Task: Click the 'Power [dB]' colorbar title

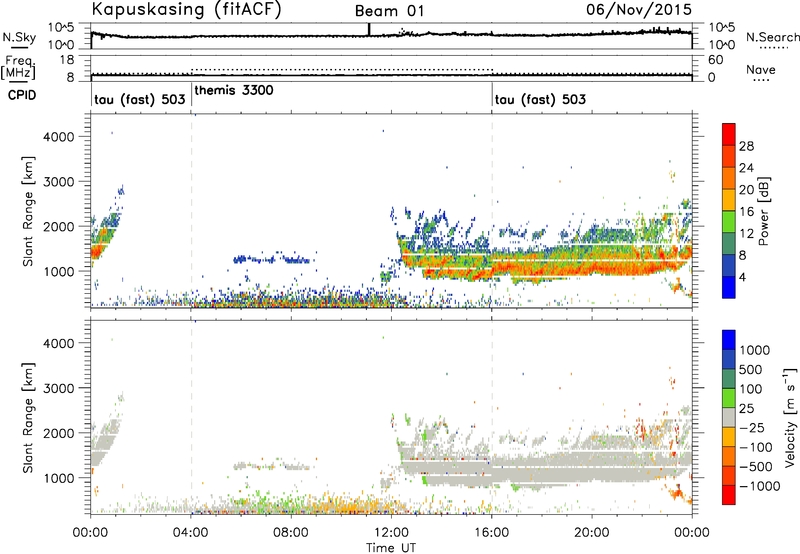Action: point(763,211)
